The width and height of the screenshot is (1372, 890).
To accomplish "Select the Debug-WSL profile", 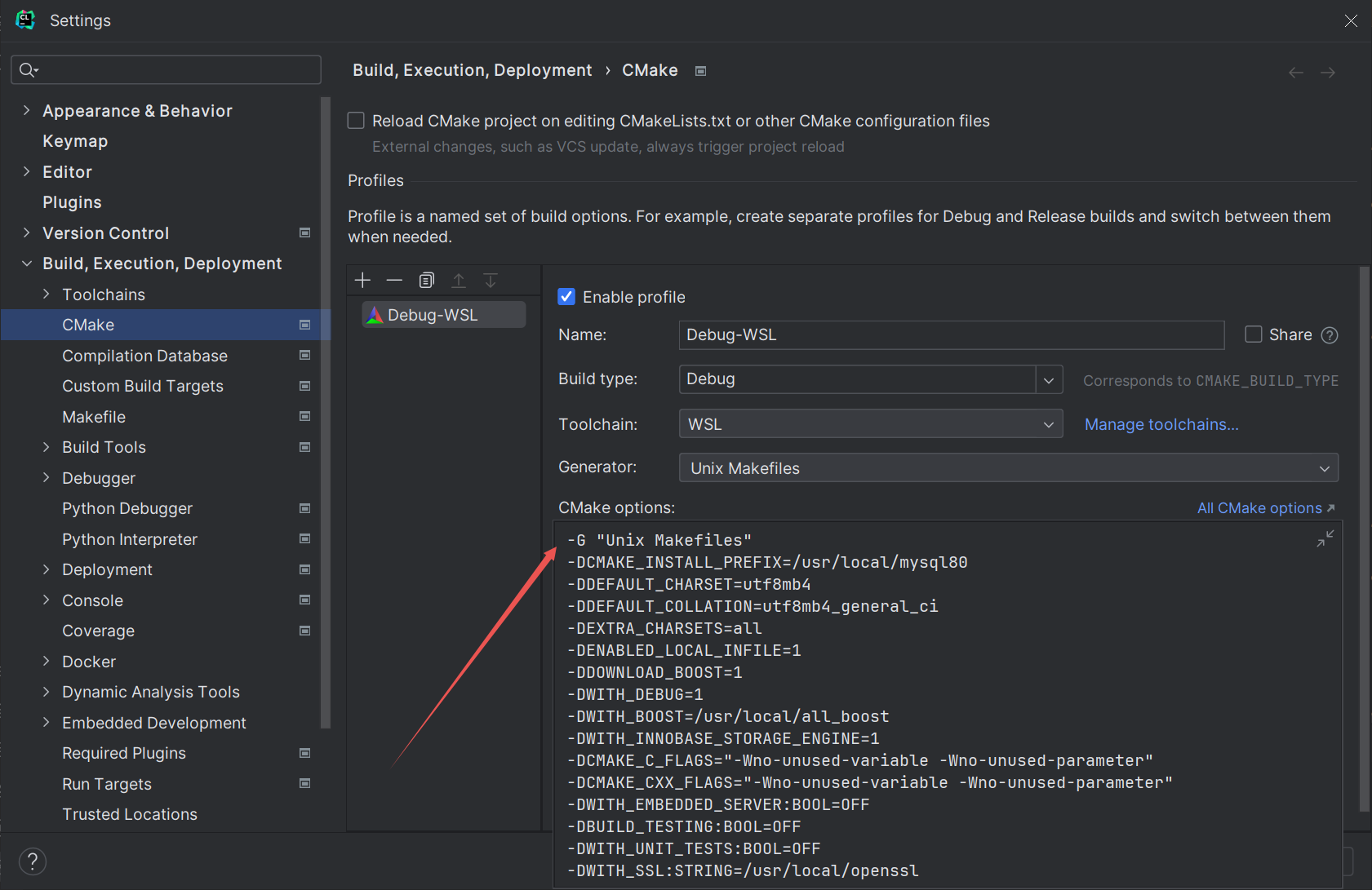I will (444, 315).
